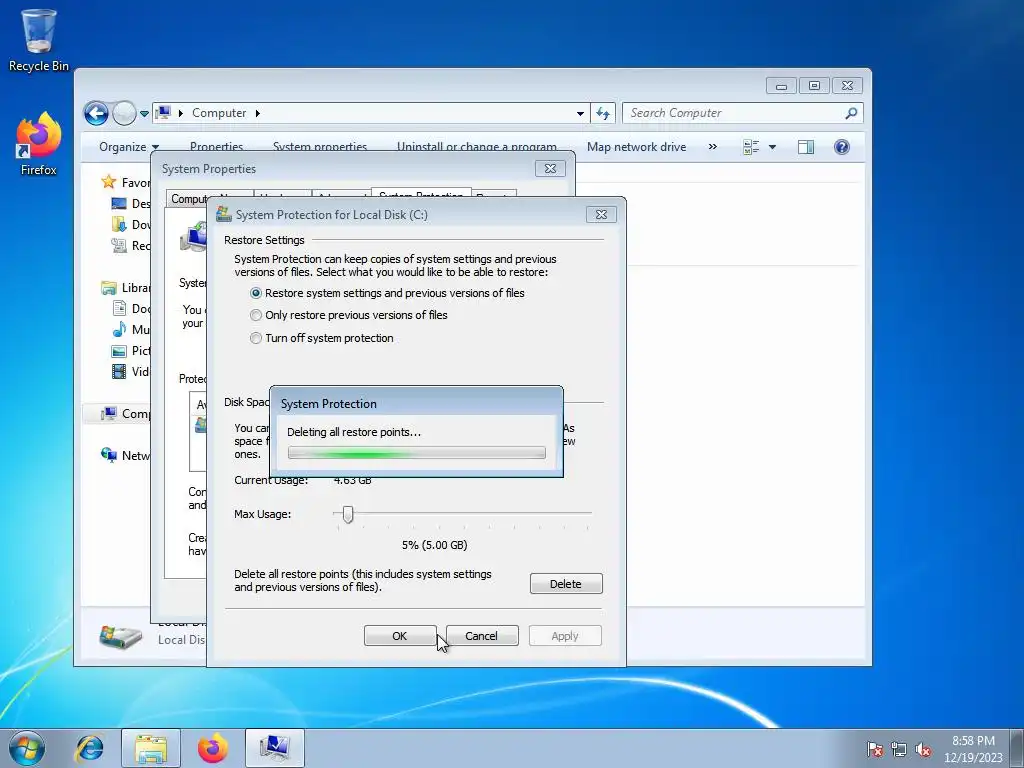Select Restore system settings and previous versions
Viewport: 1024px width, 768px height.
(387, 293)
